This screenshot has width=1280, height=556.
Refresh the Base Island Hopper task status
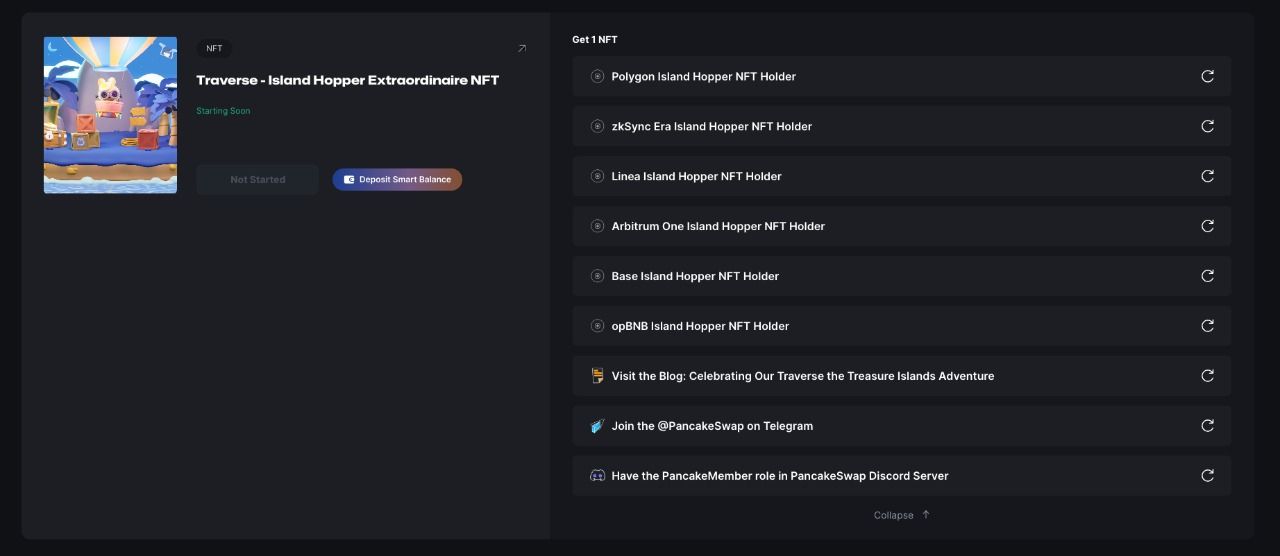coord(1207,276)
